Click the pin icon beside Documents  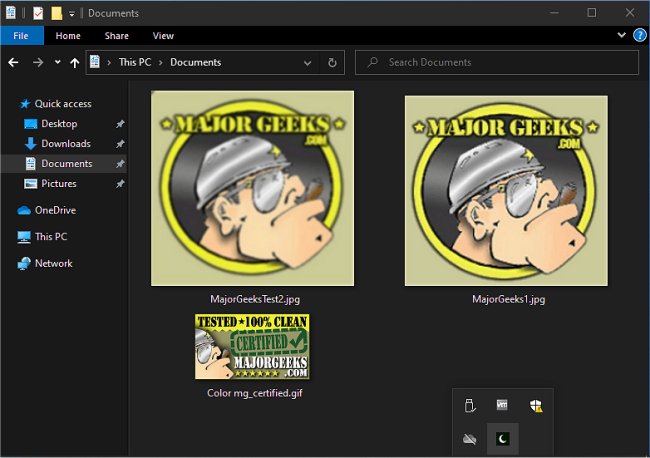pyautogui.click(x=120, y=164)
